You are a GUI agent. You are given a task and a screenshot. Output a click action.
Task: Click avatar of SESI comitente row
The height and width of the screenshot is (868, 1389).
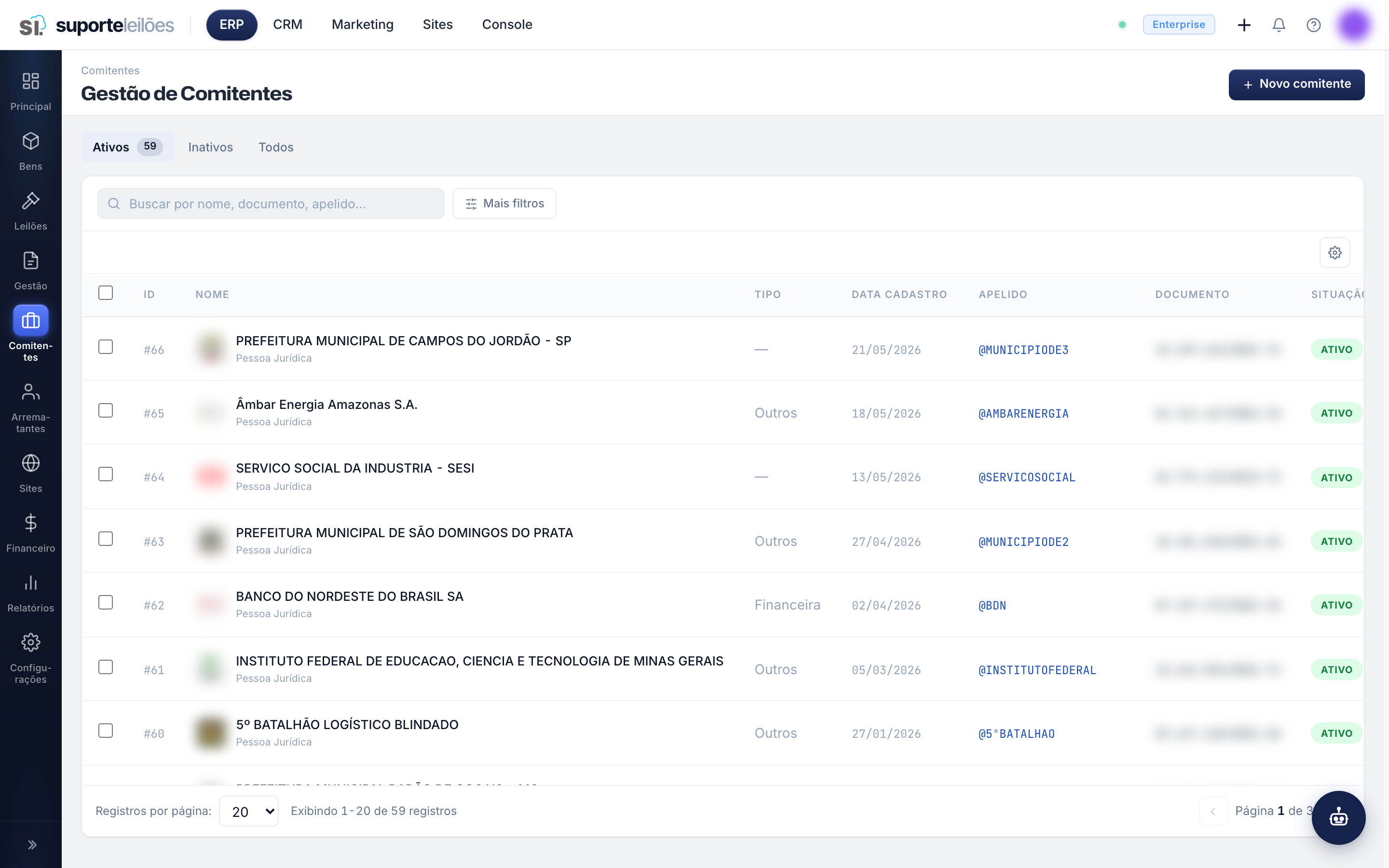click(211, 476)
